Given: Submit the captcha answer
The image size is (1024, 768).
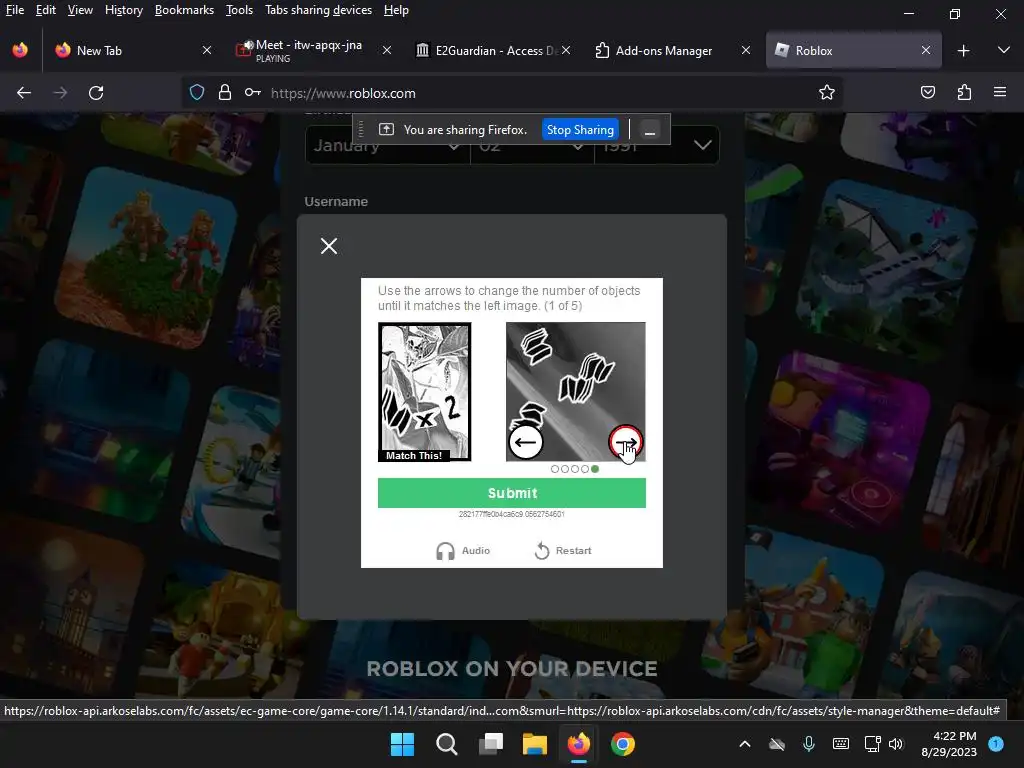Looking at the screenshot, I should (511, 493).
